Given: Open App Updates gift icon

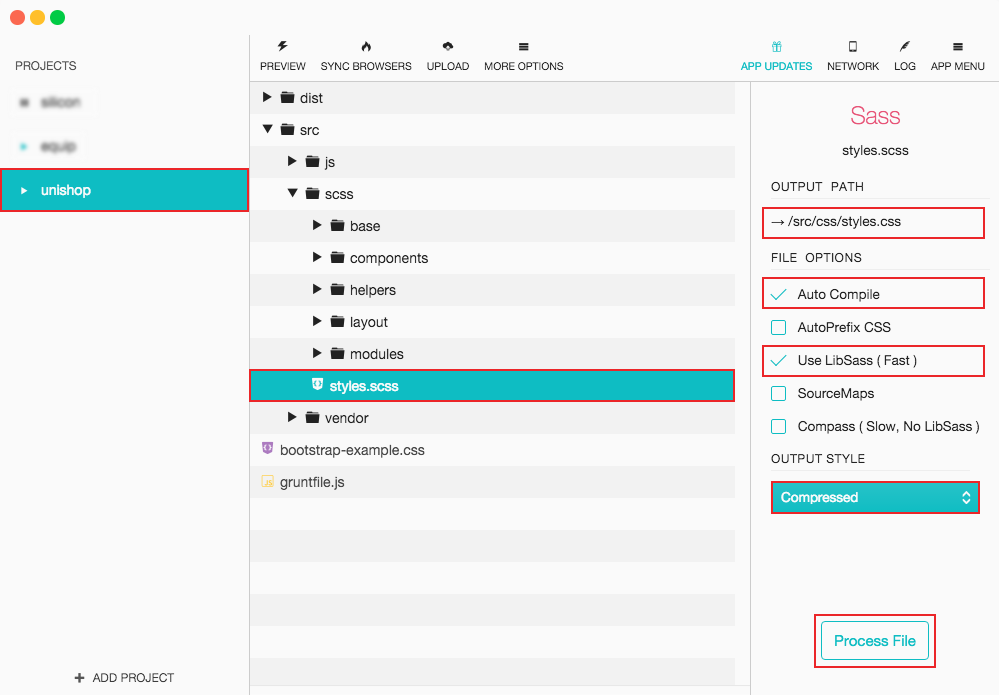Looking at the screenshot, I should 776,47.
